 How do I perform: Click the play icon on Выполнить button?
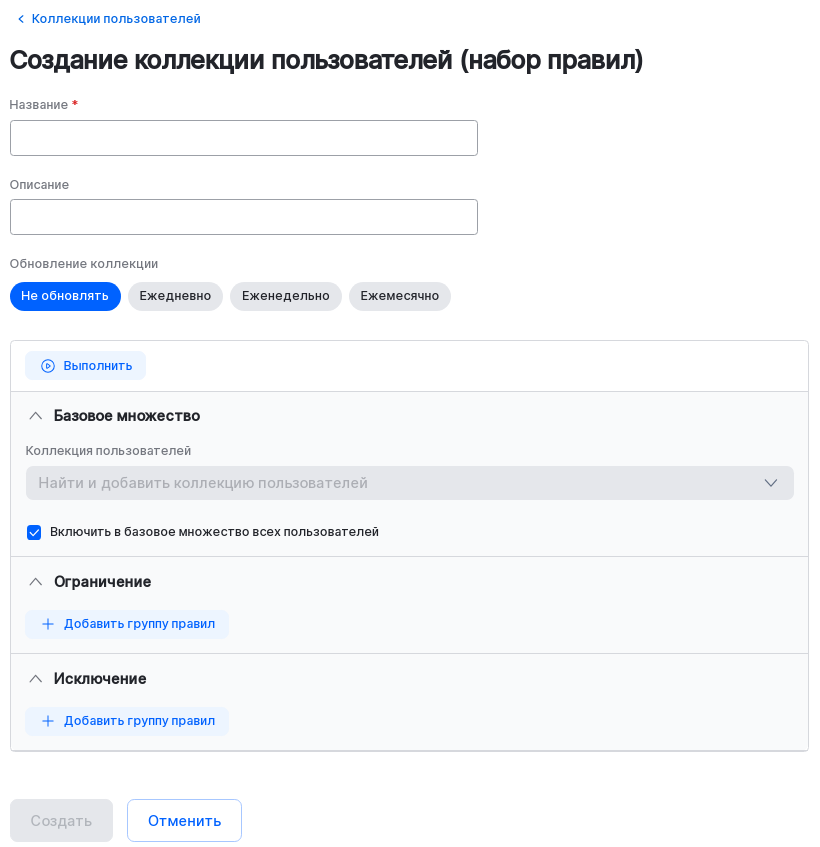pyautogui.click(x=47, y=365)
